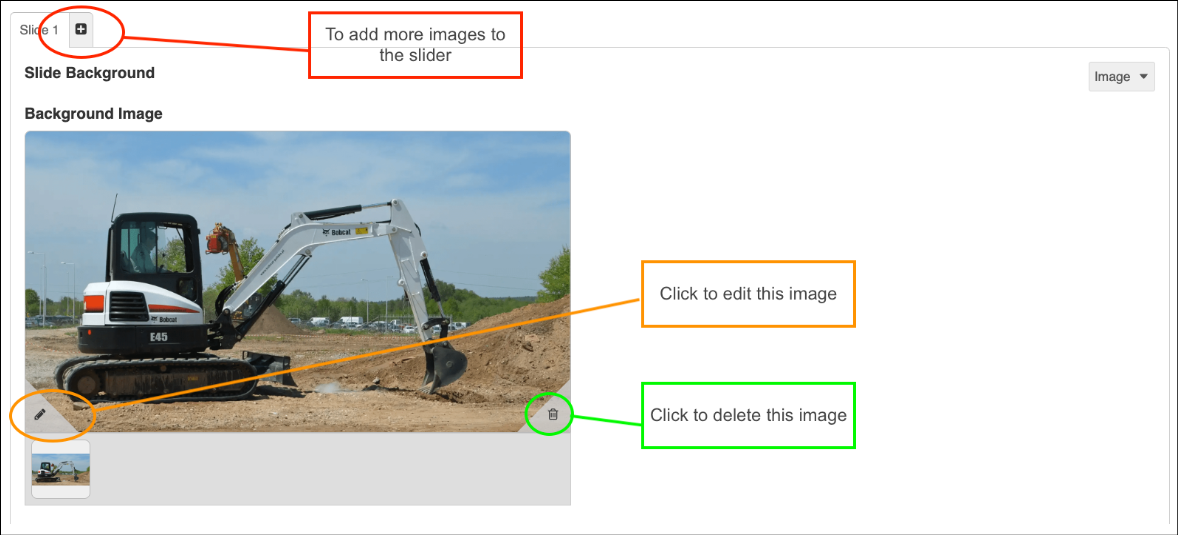Click the excavator's rubber tracks
This screenshot has width=1178, height=535.
[x=150, y=377]
